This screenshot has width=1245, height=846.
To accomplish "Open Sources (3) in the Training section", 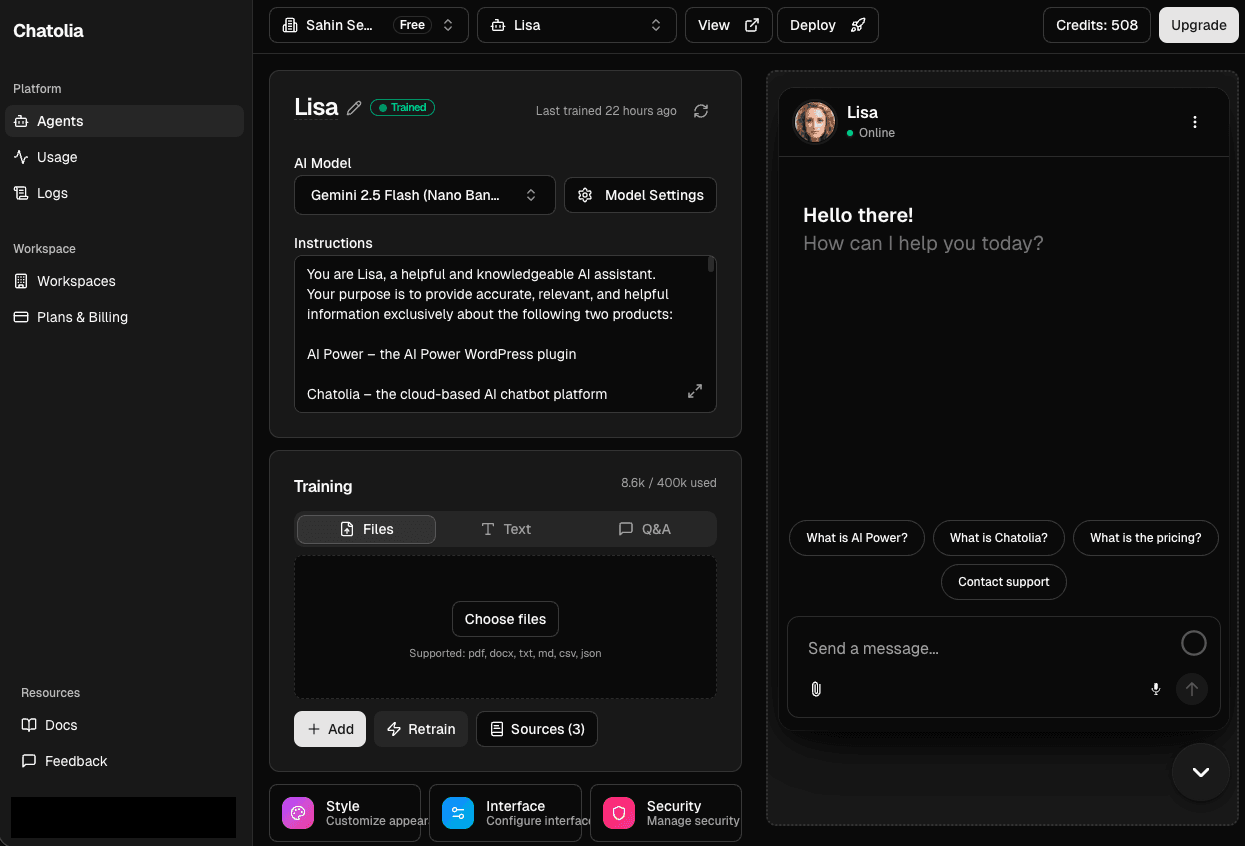I will coord(537,729).
